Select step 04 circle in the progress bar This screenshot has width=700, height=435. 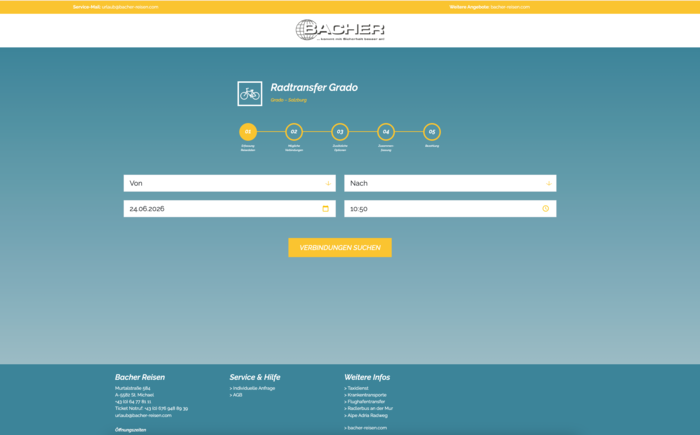point(386,132)
